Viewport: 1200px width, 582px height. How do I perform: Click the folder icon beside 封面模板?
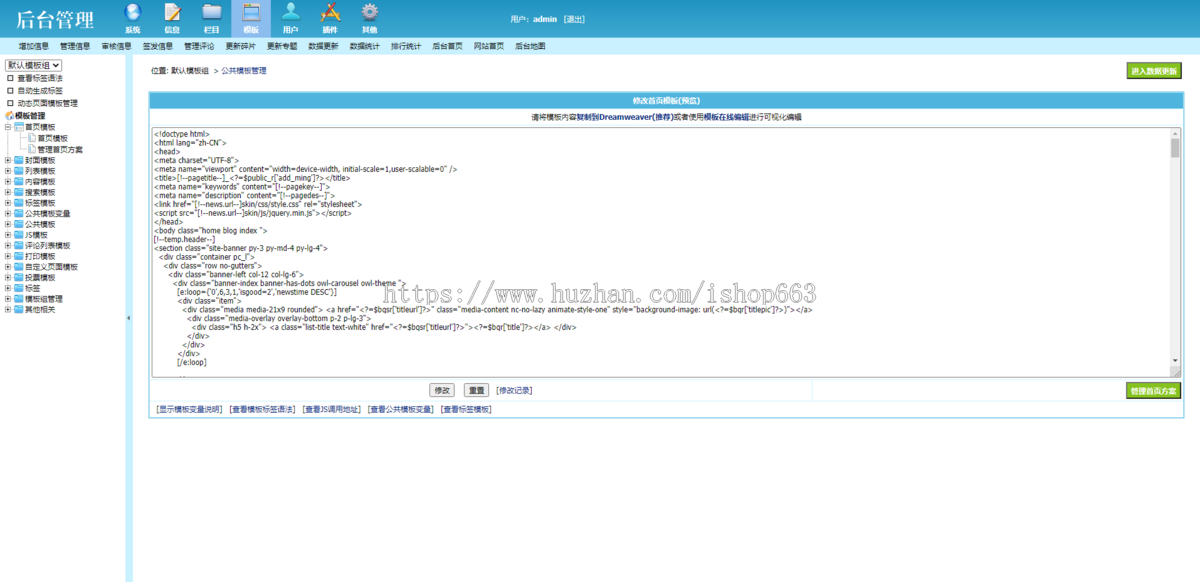tap(19, 160)
